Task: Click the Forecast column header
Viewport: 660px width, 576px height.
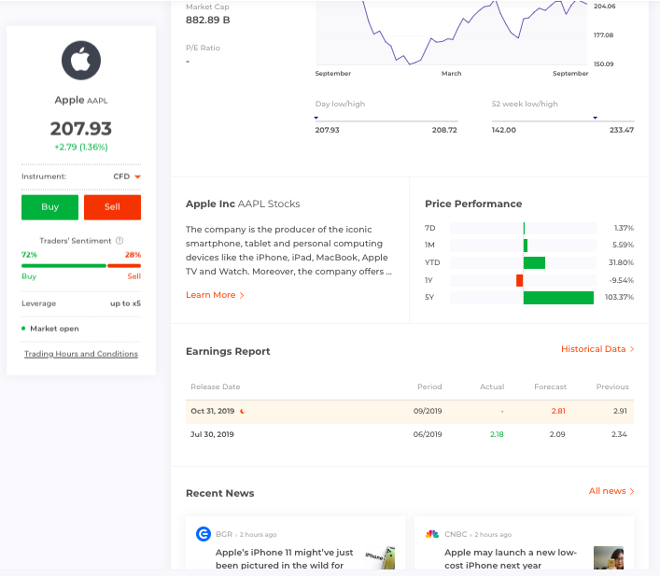Action: (550, 387)
